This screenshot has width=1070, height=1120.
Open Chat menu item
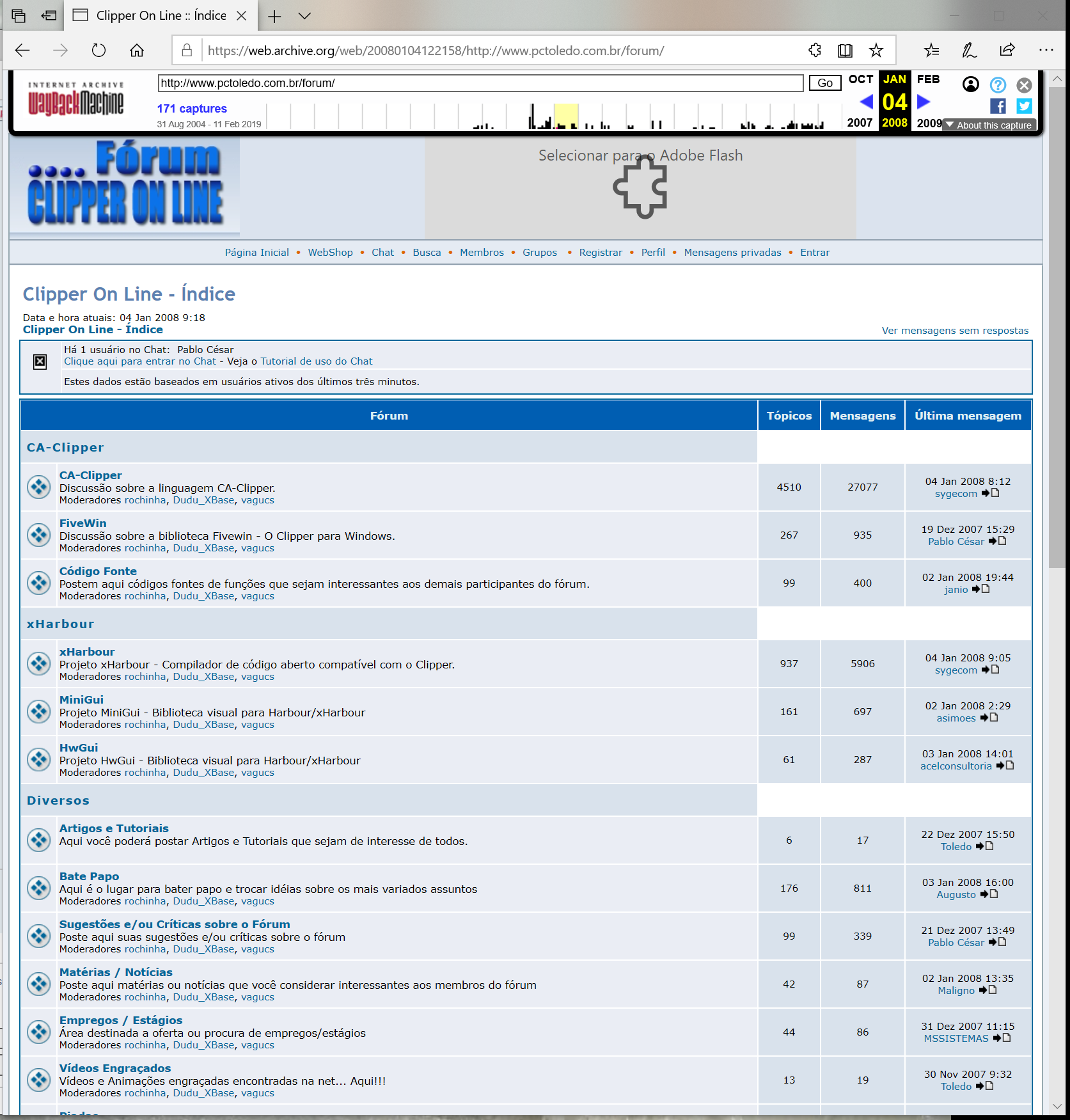point(383,253)
